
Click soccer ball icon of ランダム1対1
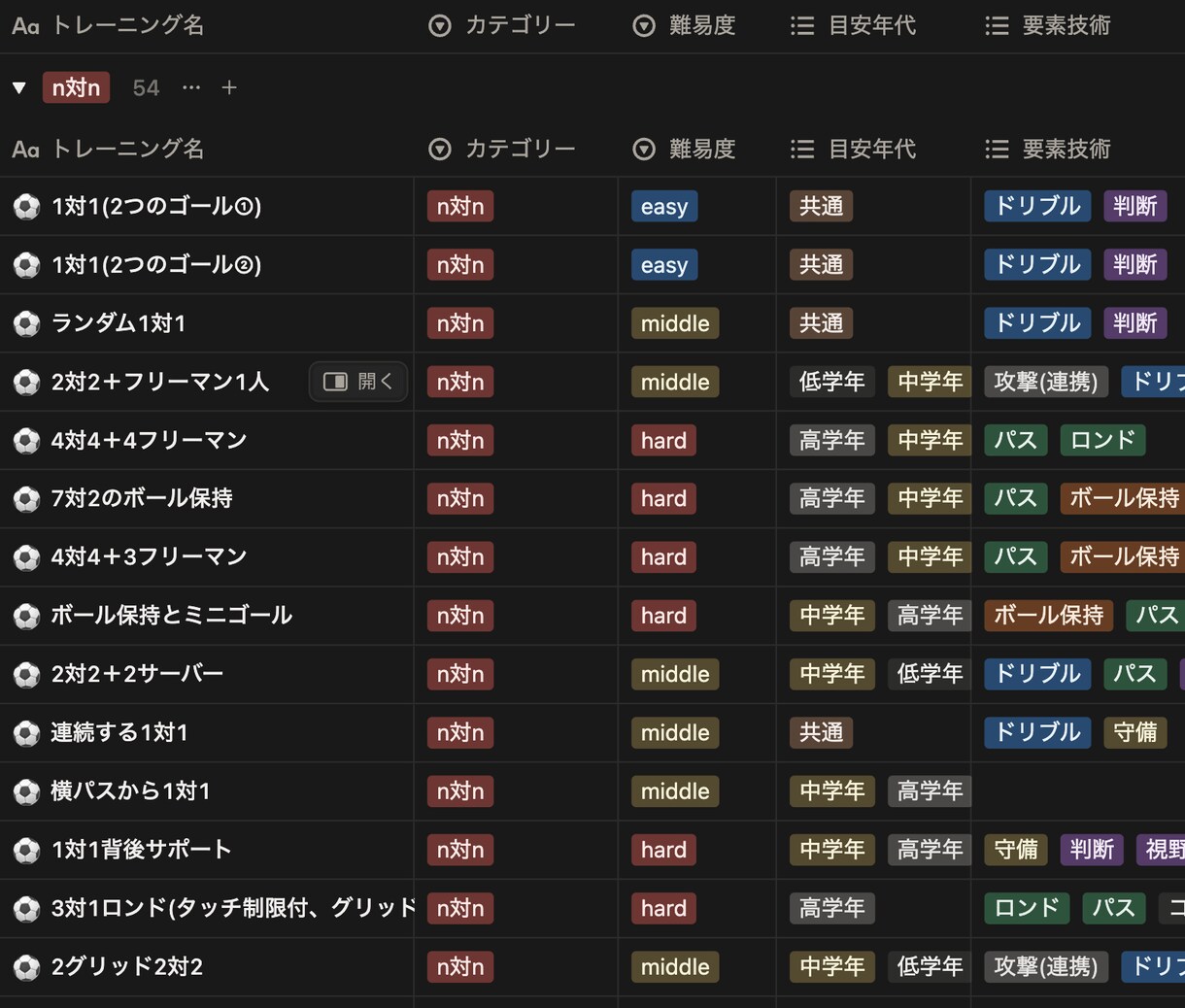[26, 323]
